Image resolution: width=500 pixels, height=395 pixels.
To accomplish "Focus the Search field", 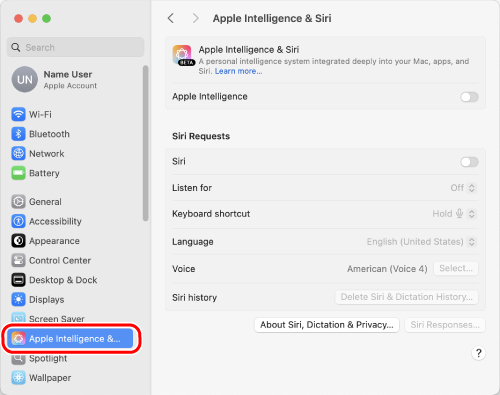I will point(76,47).
